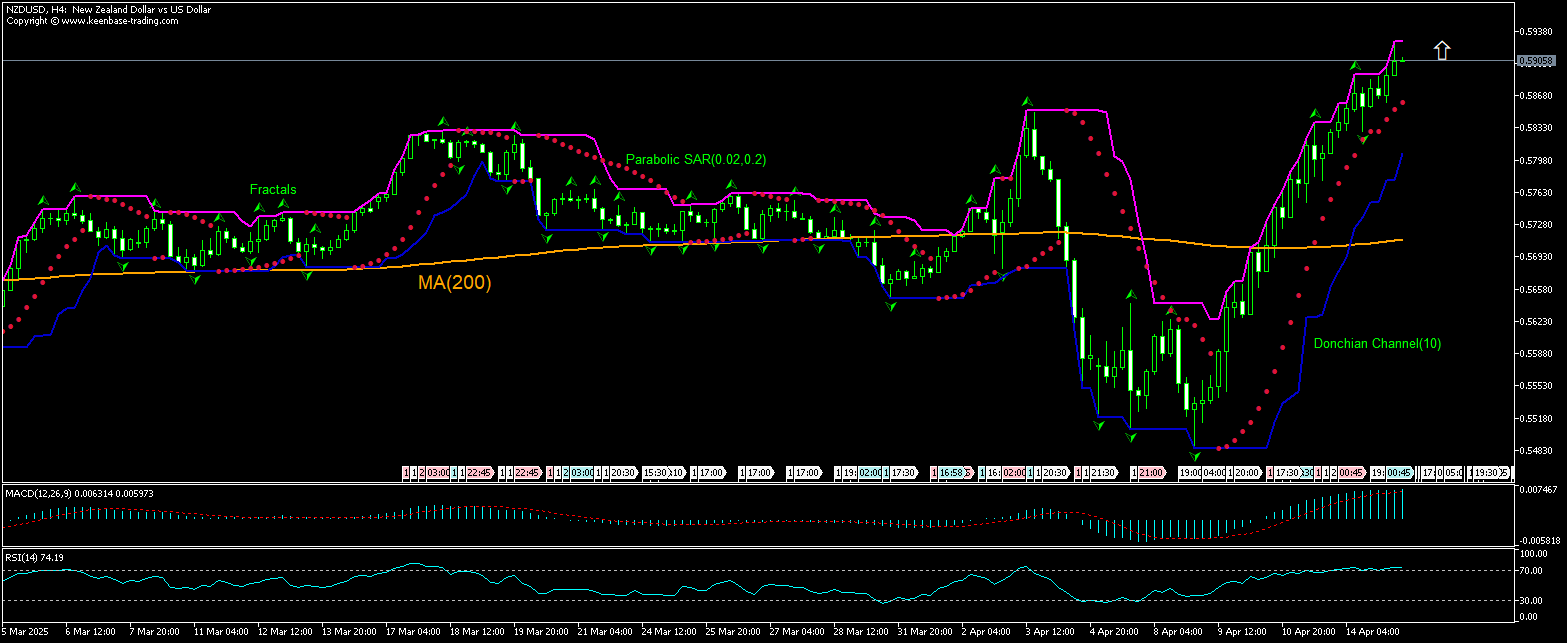Select the RSI(14) 74.19 indicator header

pyautogui.click(x=32, y=558)
